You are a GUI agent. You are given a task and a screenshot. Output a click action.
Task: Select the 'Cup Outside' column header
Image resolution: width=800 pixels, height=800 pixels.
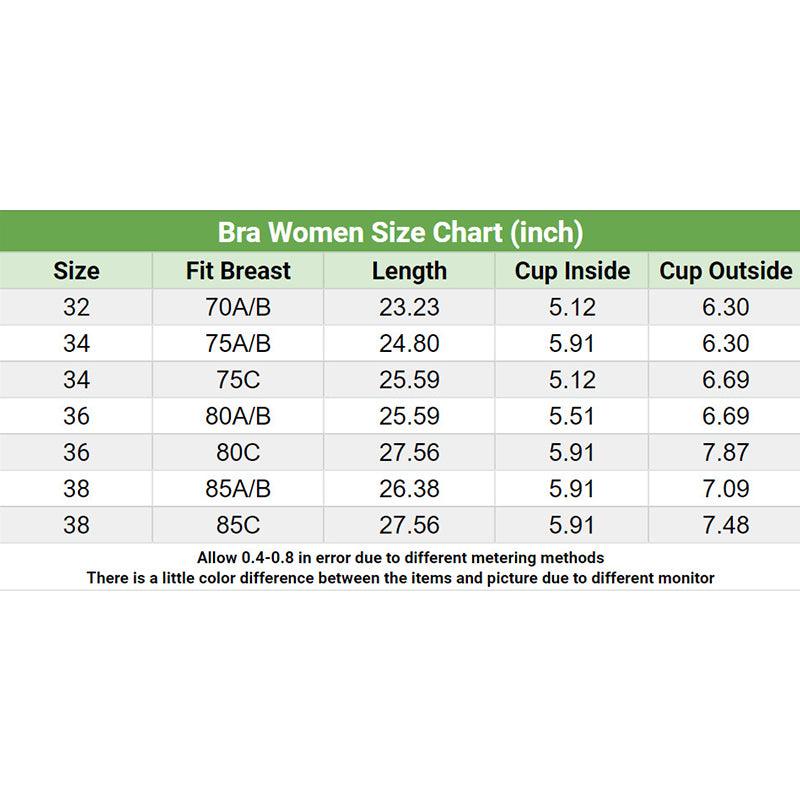[x=725, y=271]
